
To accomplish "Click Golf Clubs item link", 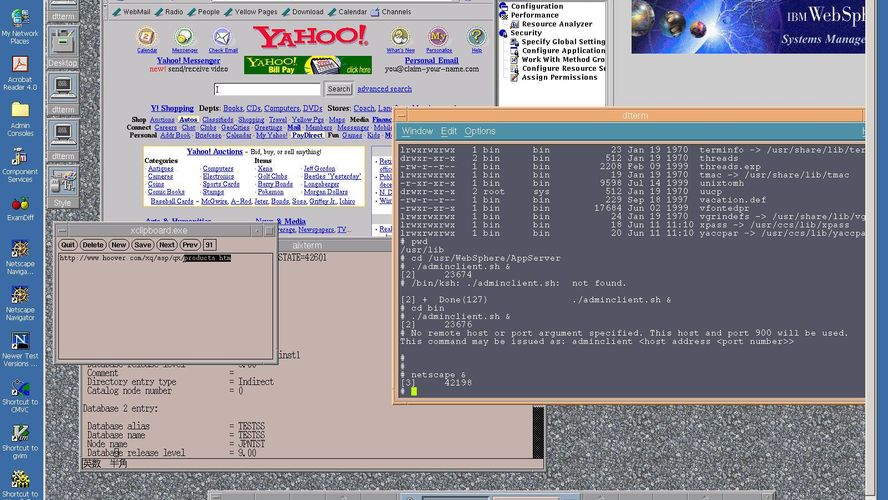I will 272,177.
